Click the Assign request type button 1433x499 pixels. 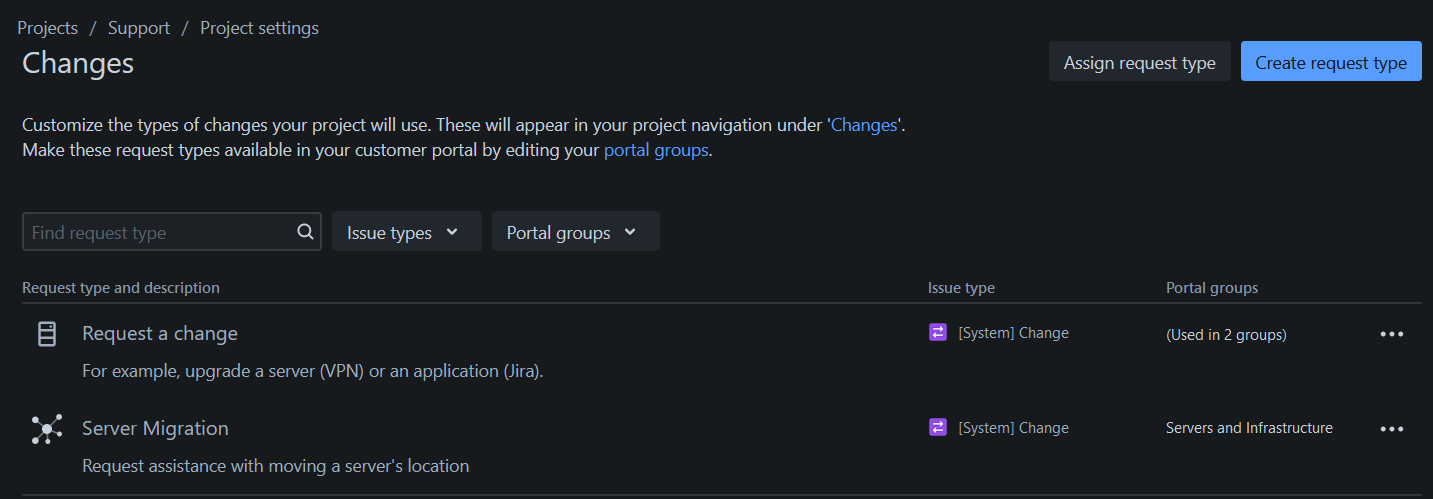click(x=1139, y=62)
